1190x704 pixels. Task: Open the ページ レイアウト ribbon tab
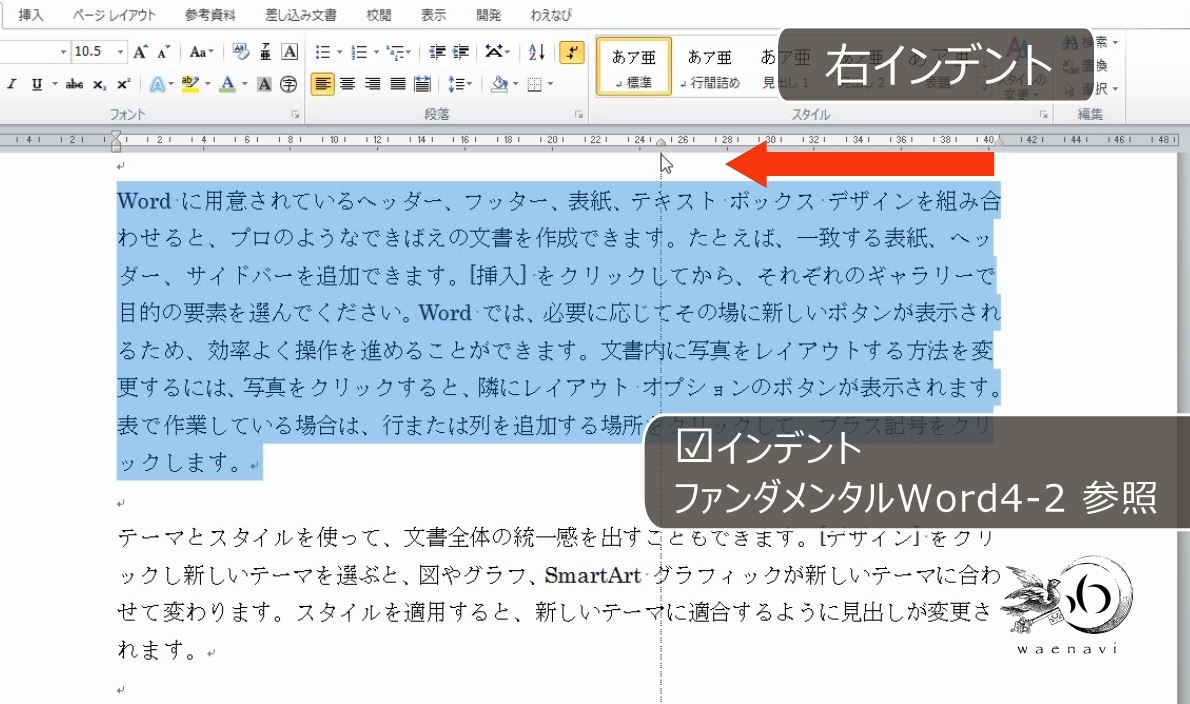click(x=114, y=14)
